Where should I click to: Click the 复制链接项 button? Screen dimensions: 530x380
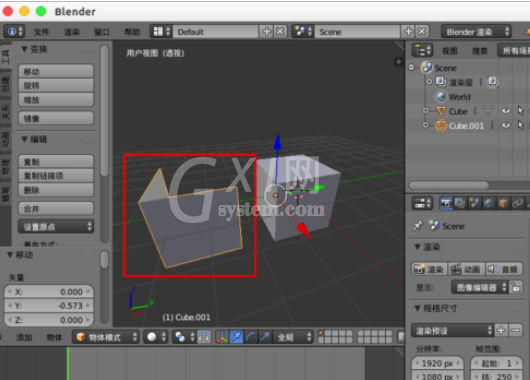click(56, 176)
